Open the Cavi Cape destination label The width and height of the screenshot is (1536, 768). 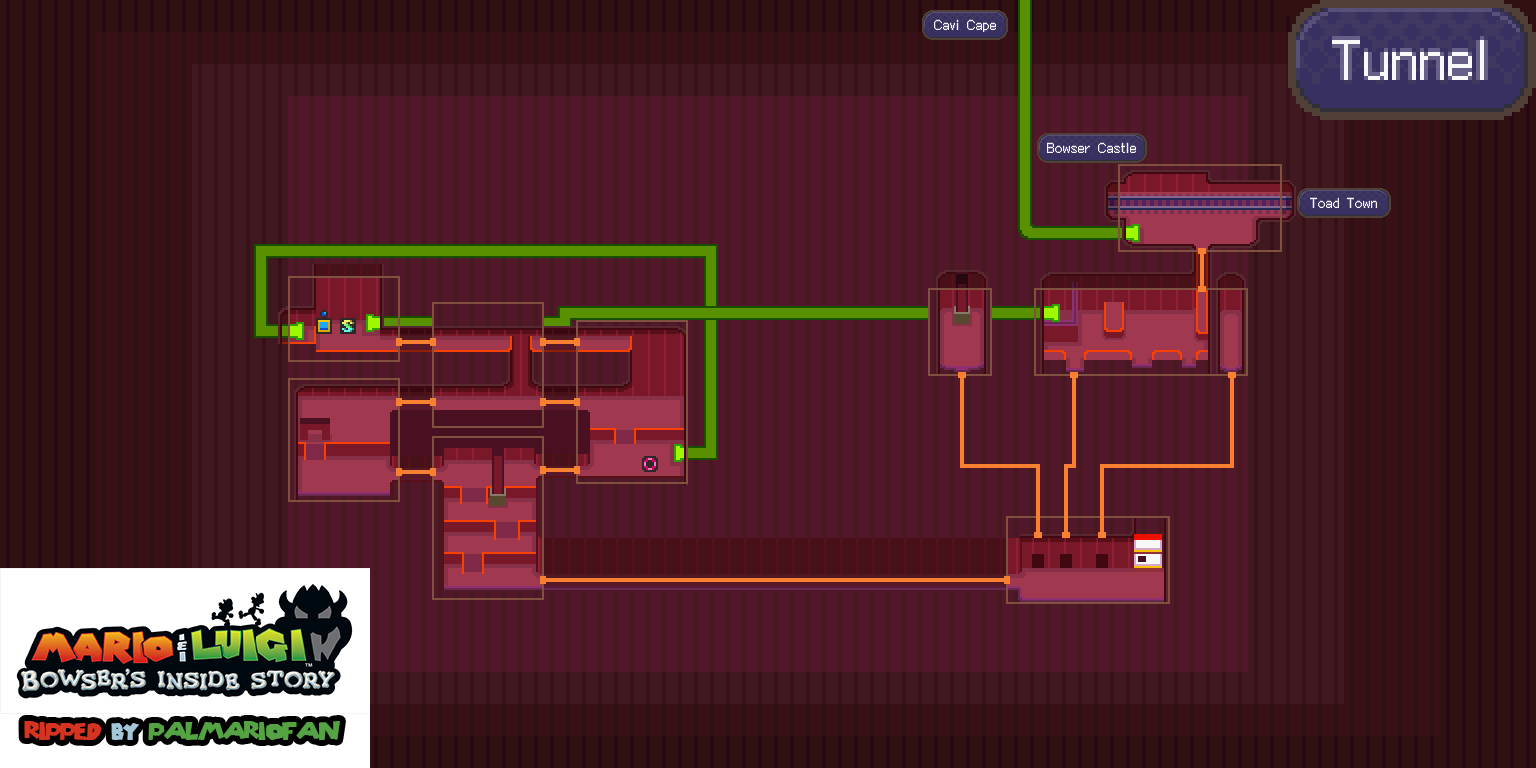tap(965, 25)
